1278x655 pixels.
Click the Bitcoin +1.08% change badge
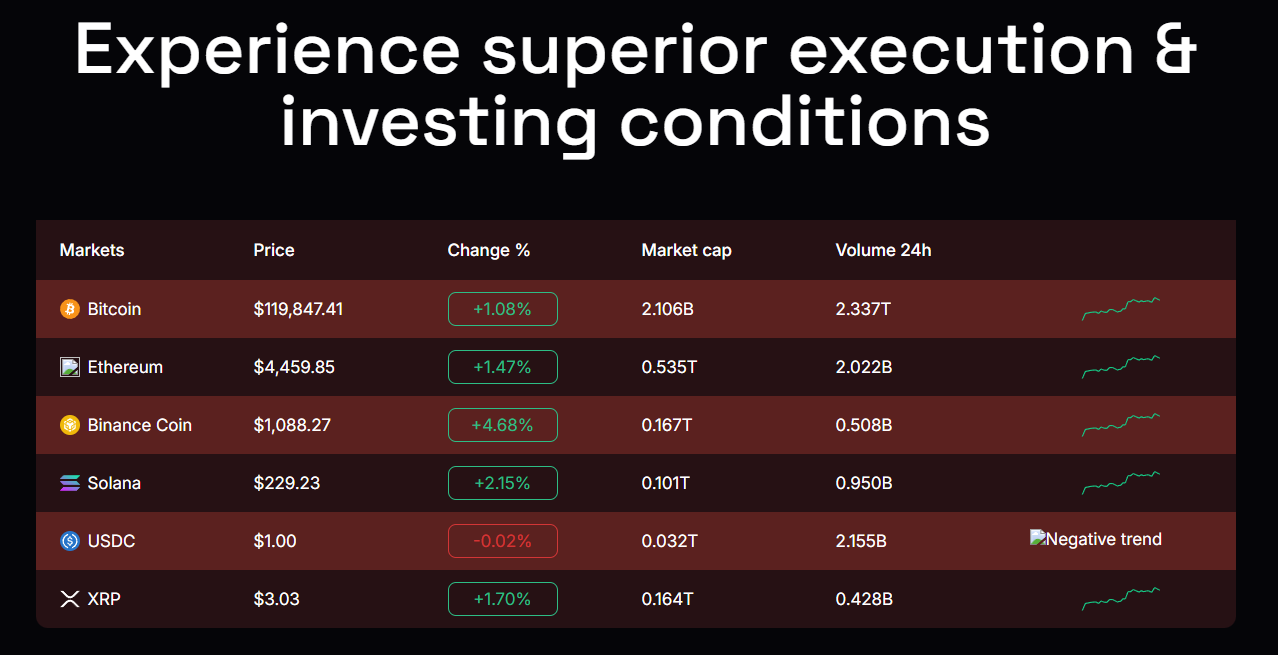(502, 309)
